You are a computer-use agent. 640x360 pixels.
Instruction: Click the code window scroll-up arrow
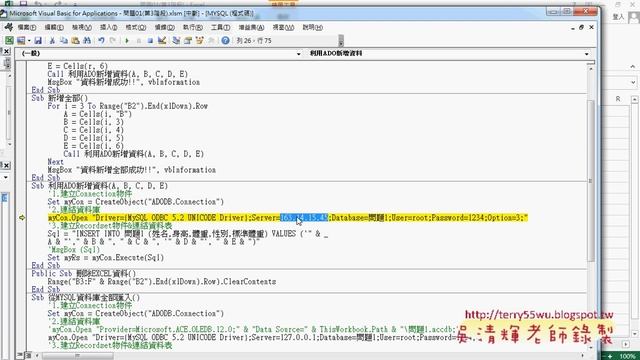pyautogui.click(x=591, y=69)
